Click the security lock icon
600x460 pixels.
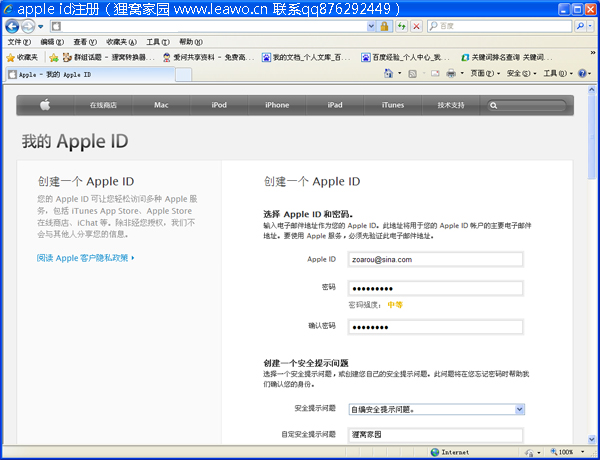384,26
